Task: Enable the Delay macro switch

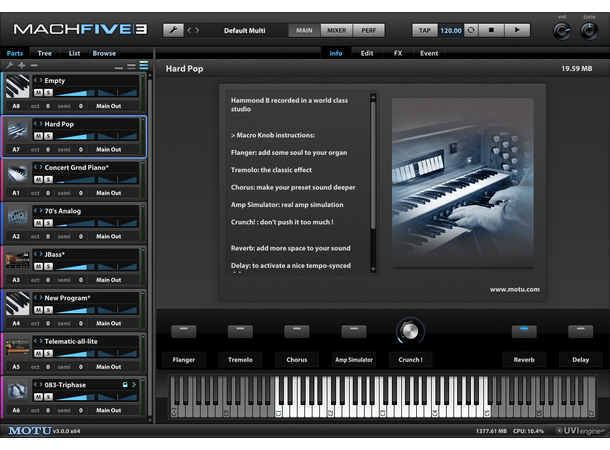Action: pyautogui.click(x=580, y=331)
